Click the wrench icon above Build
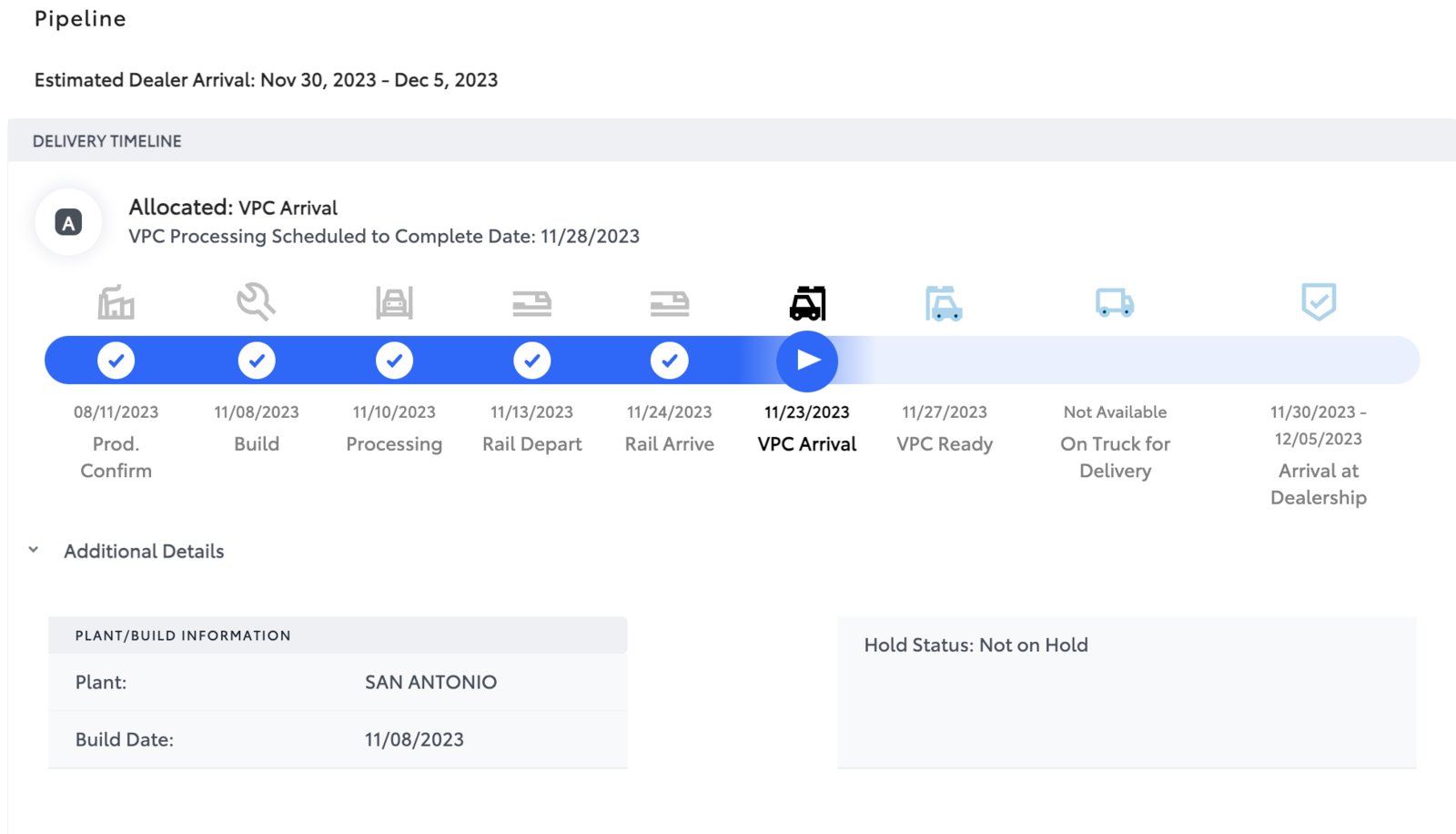Image resolution: width=1456 pixels, height=834 pixels. (x=257, y=301)
